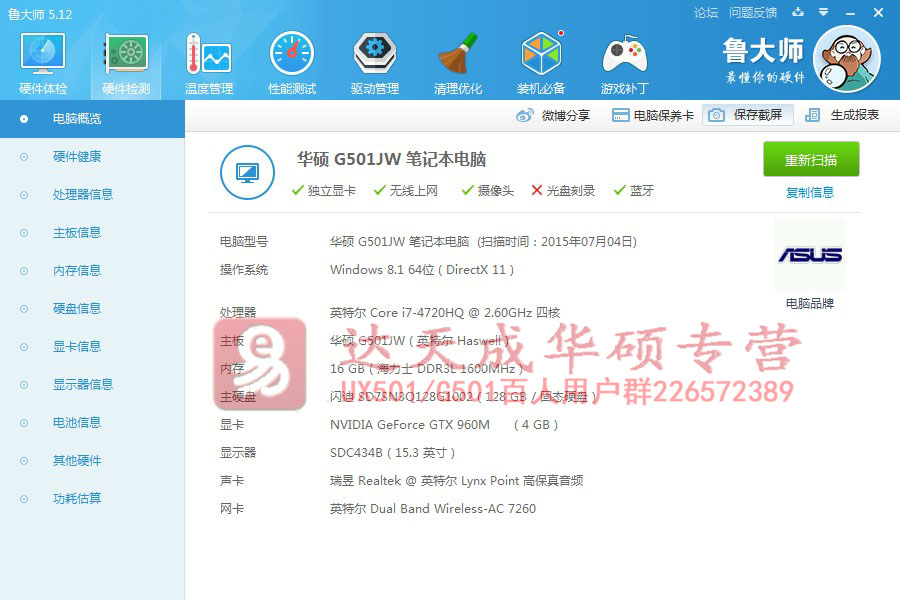The width and height of the screenshot is (900, 600).
Task: Click the 无线上网 check mark
Action: tap(379, 191)
